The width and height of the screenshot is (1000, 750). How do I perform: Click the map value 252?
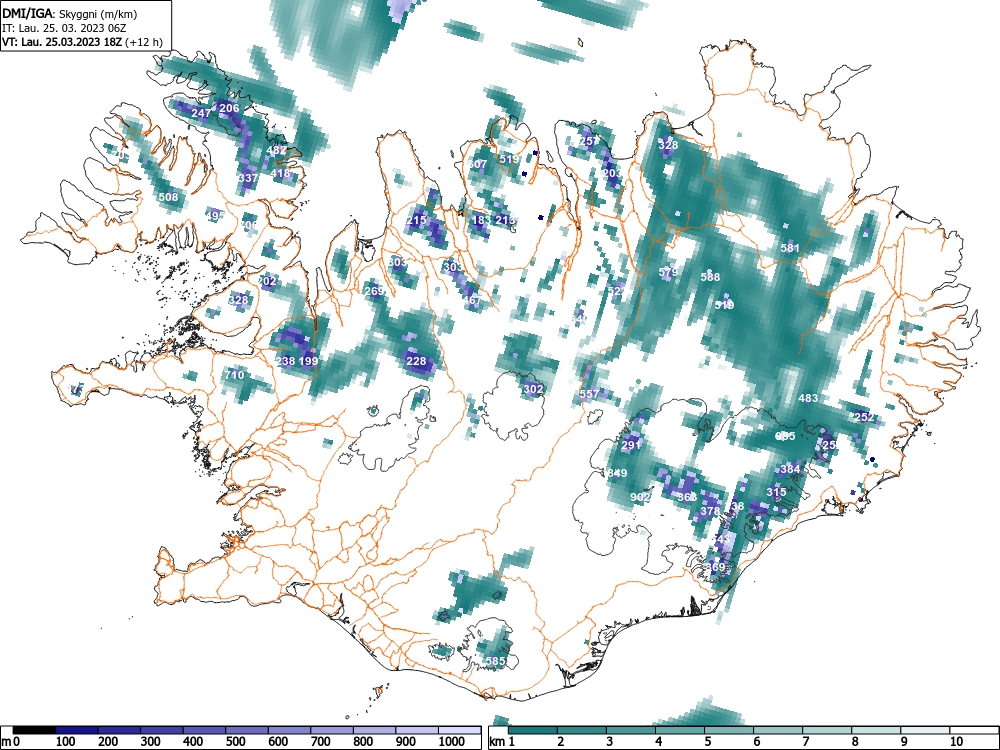click(x=864, y=417)
